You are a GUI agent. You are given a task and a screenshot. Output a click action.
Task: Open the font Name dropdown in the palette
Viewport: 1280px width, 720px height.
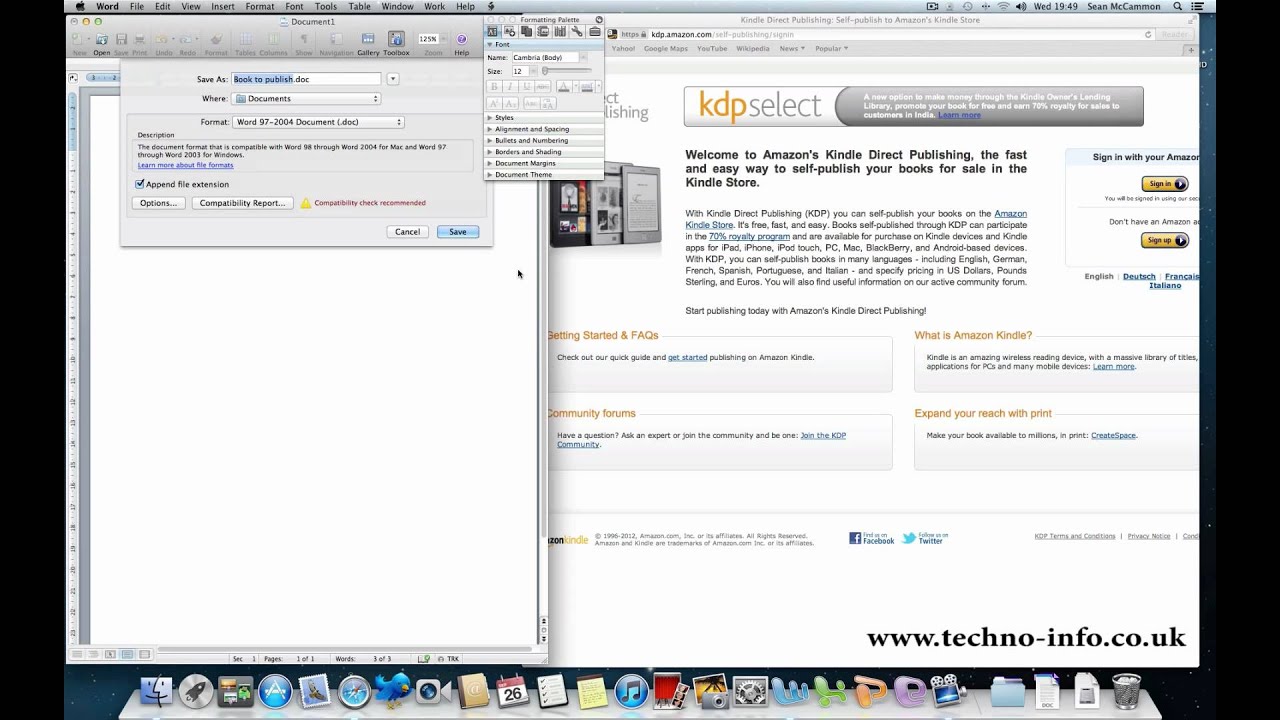tap(583, 58)
